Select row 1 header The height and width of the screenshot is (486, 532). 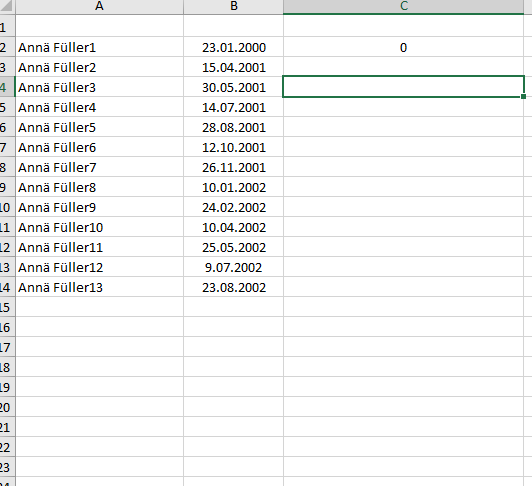point(7,26)
